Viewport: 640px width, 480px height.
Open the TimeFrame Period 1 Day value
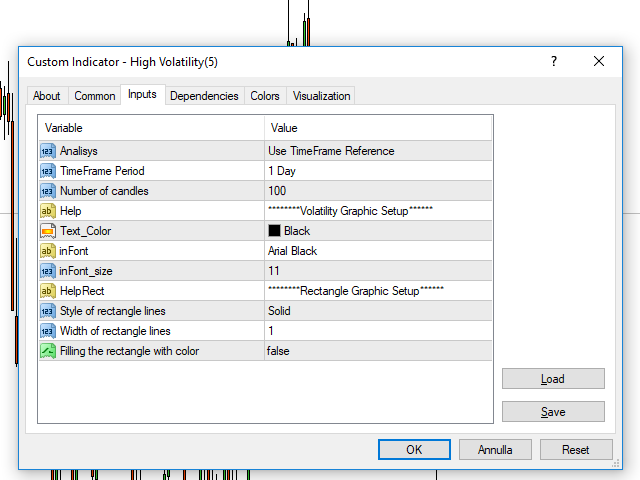point(284,171)
